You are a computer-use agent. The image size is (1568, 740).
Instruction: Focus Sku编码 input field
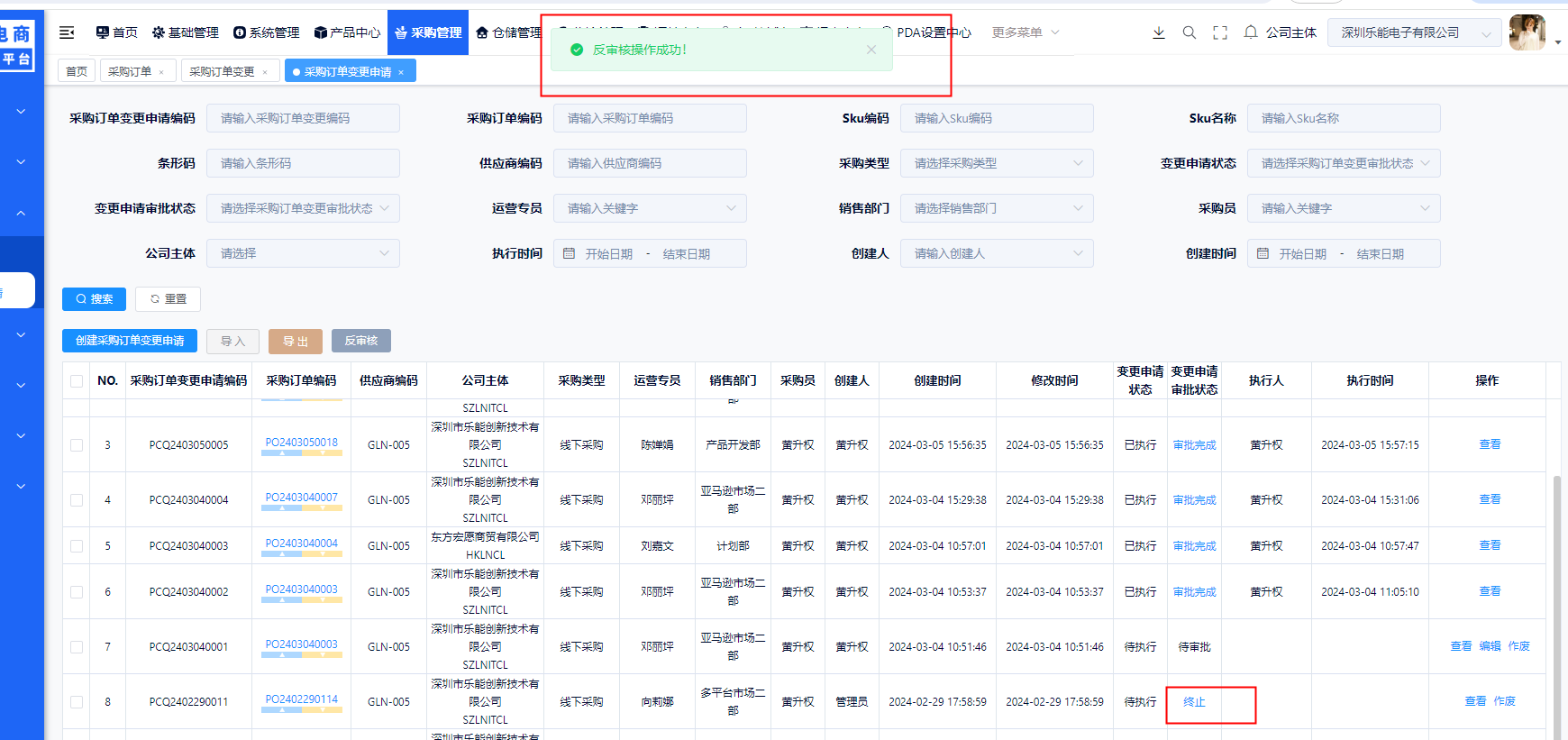coord(997,118)
